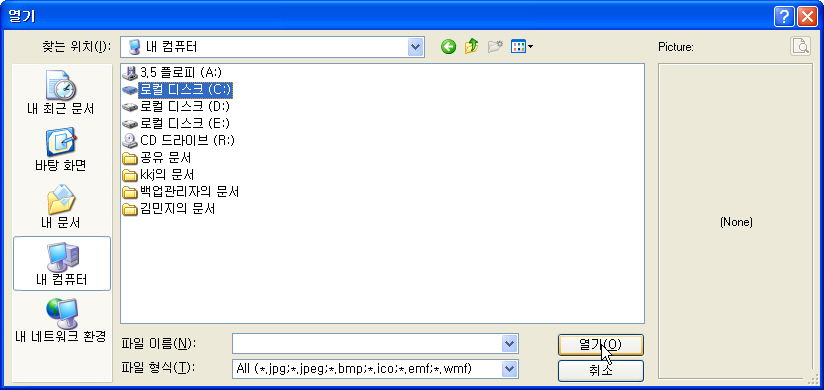
Task: Click the 열기(O) button
Action: (x=601, y=345)
